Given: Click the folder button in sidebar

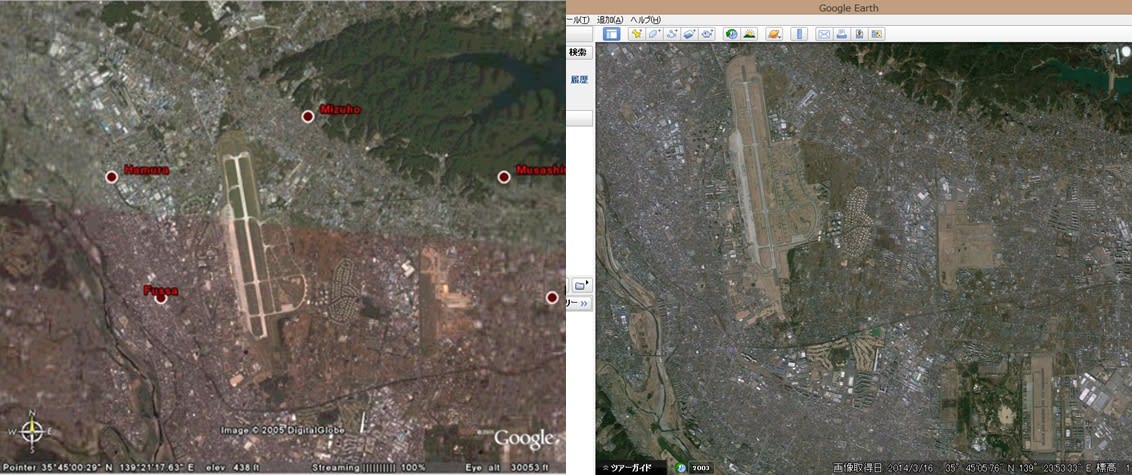Looking at the screenshot, I should point(580,285).
